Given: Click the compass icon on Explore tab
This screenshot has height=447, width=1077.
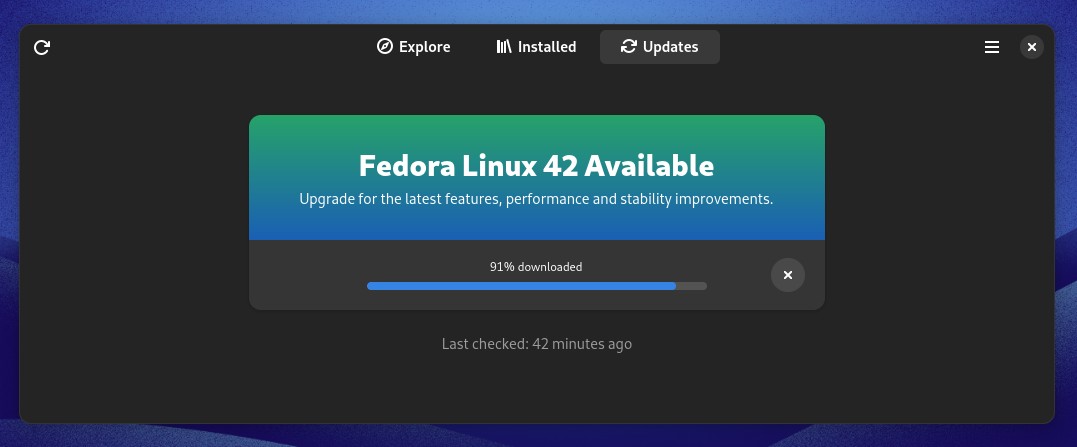Looking at the screenshot, I should [385, 47].
